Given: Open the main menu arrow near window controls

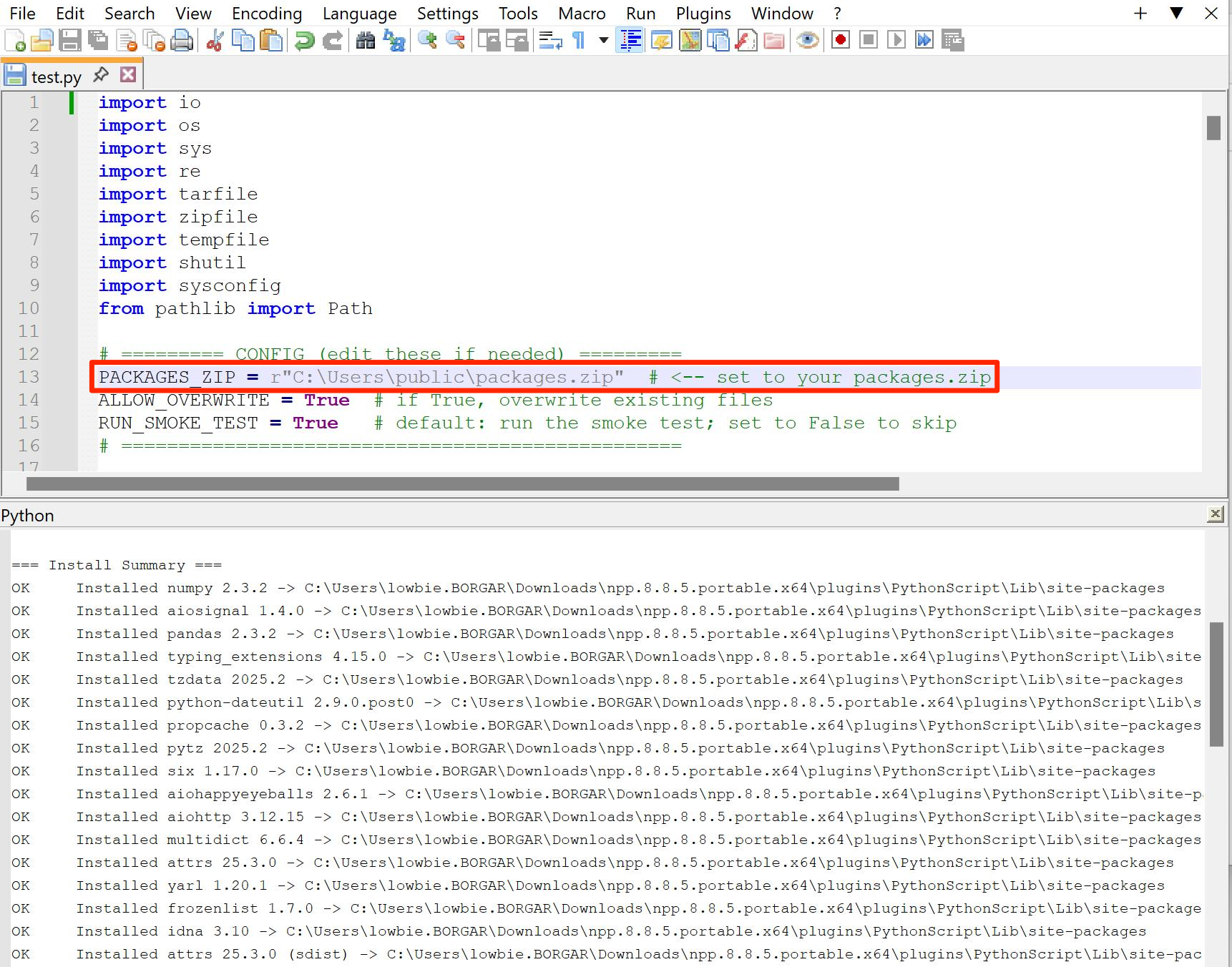Looking at the screenshot, I should (1177, 13).
